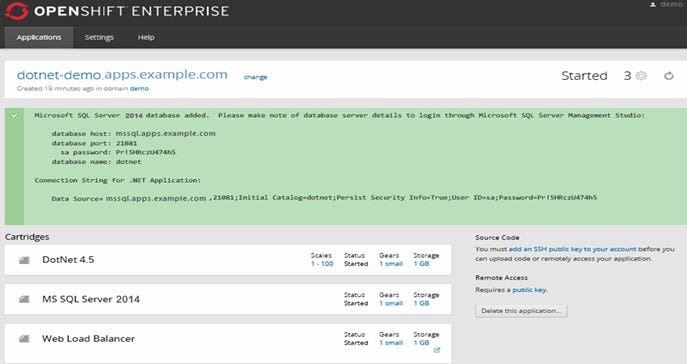
Task: Click the green success checkmark icon
Action: [x=14, y=116]
